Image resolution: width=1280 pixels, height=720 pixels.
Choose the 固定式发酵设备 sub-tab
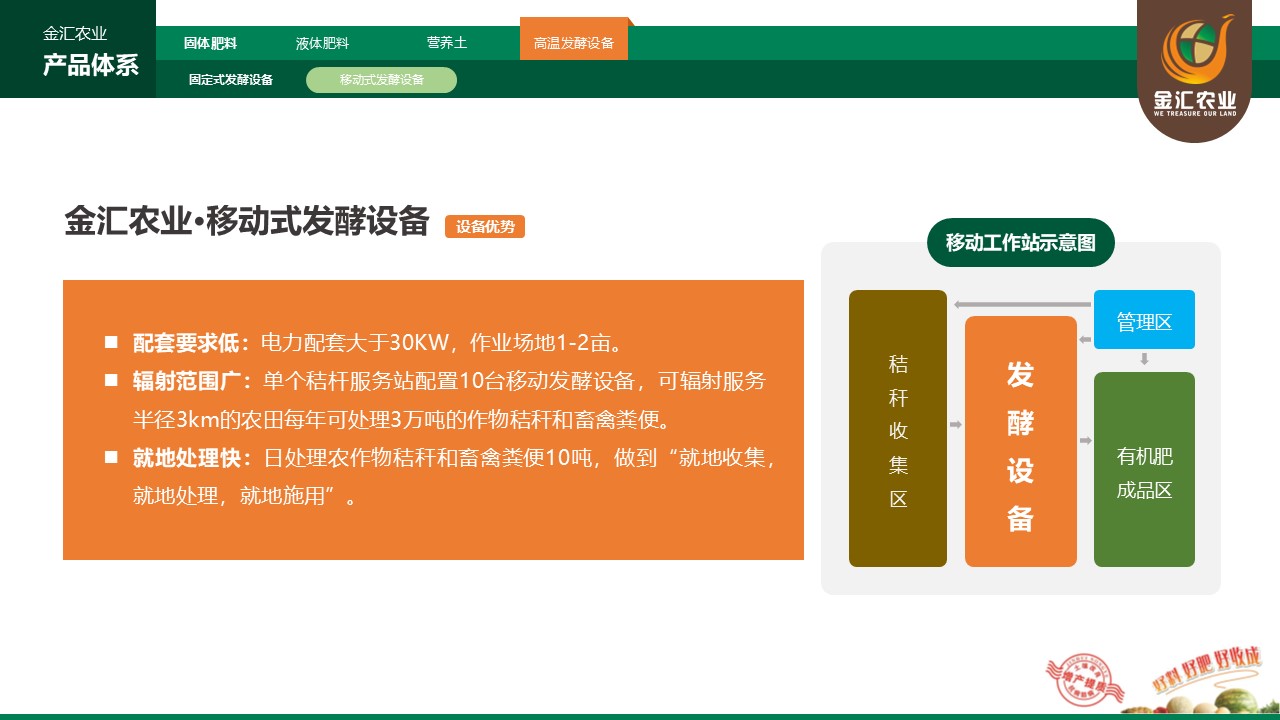(x=231, y=80)
